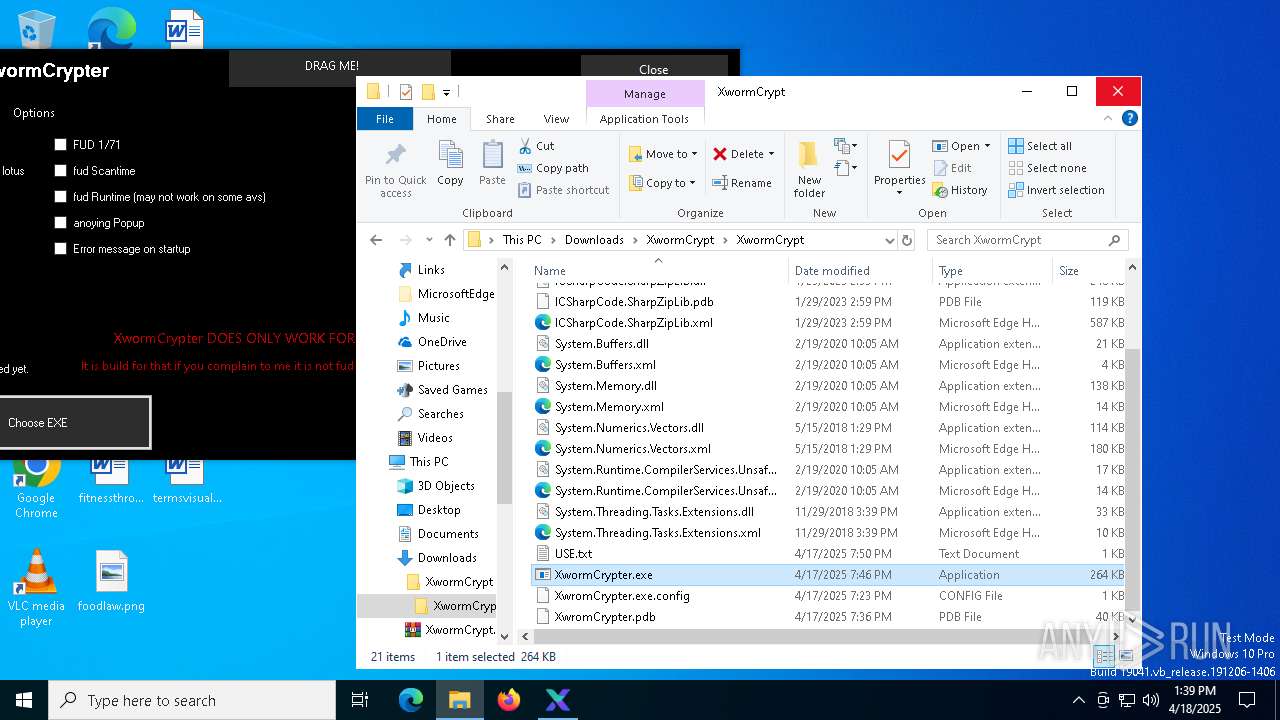Open the Quick Access Toolbar customize dropdown

point(446,92)
